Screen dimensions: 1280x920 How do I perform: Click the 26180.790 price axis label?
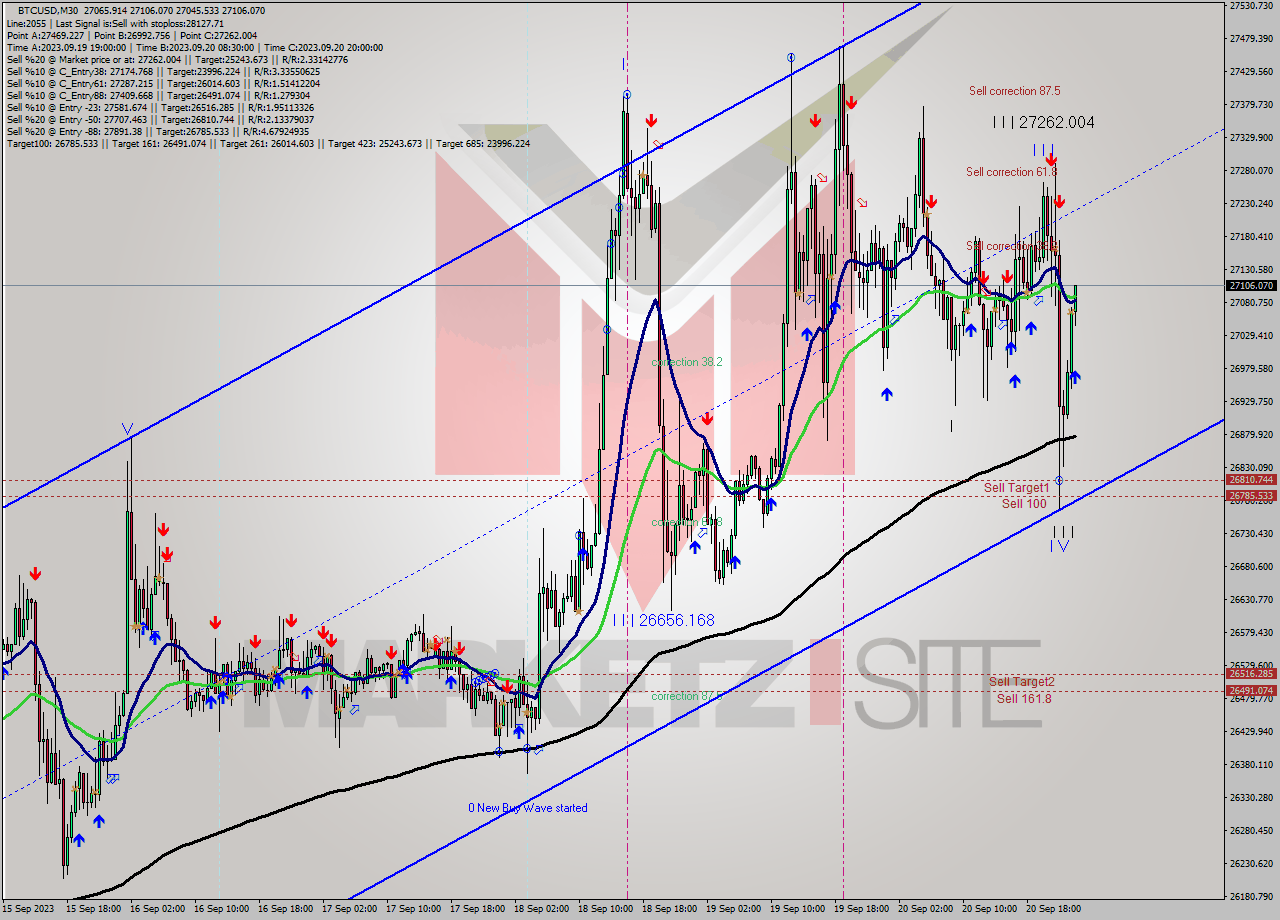point(1251,896)
